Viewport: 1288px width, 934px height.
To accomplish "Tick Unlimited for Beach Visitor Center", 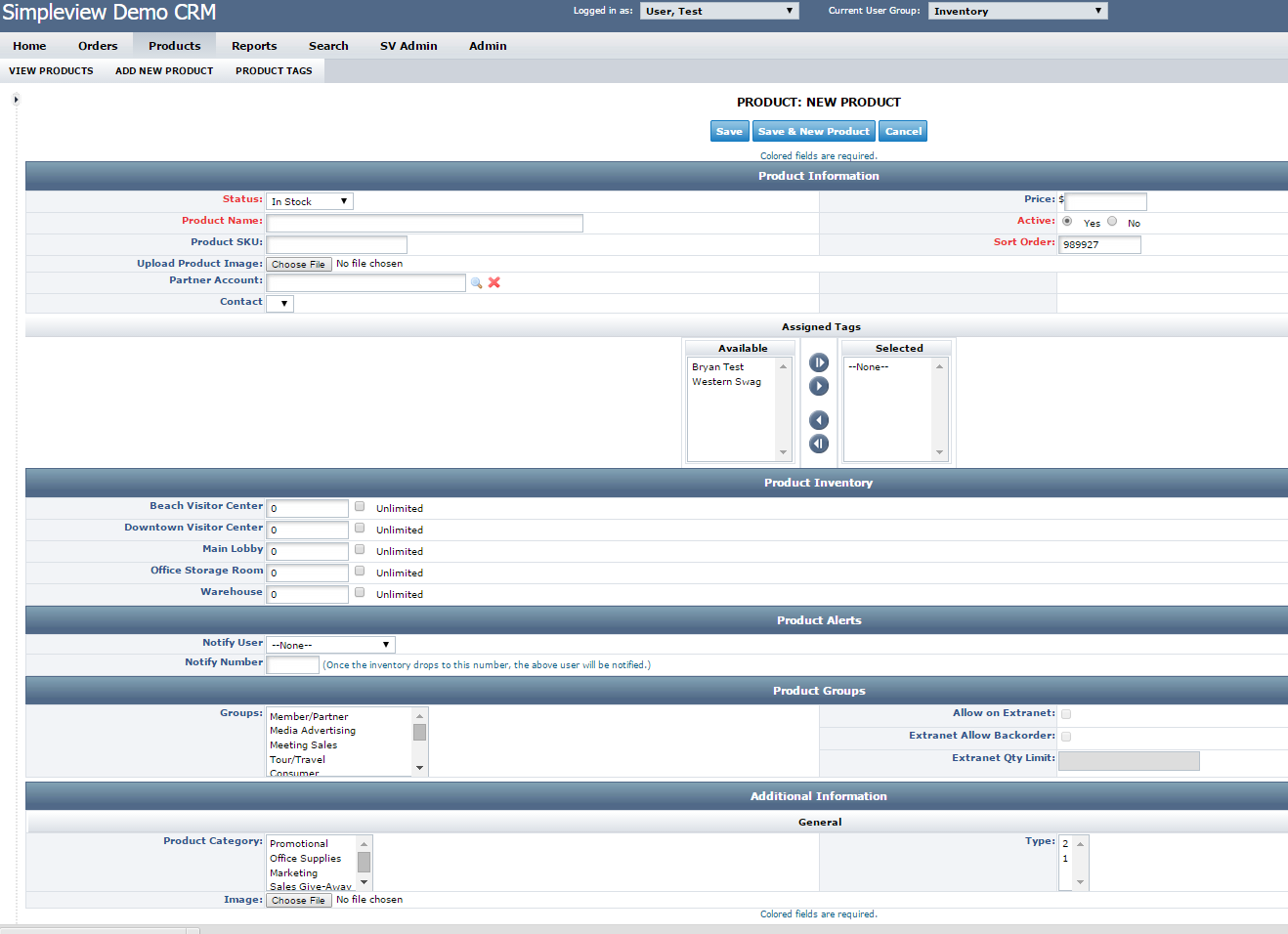I will [x=360, y=506].
